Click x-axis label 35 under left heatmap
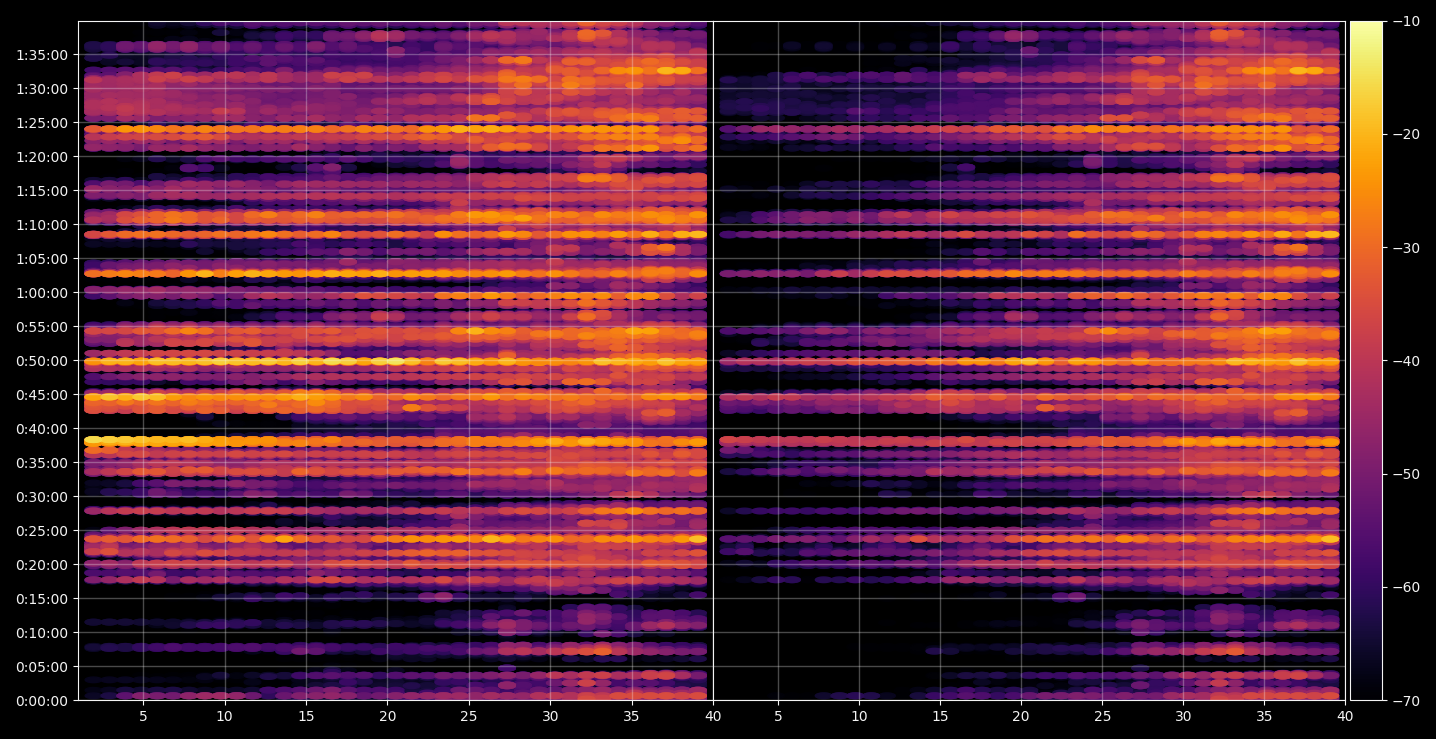Image resolution: width=1436 pixels, height=739 pixels. [x=632, y=716]
